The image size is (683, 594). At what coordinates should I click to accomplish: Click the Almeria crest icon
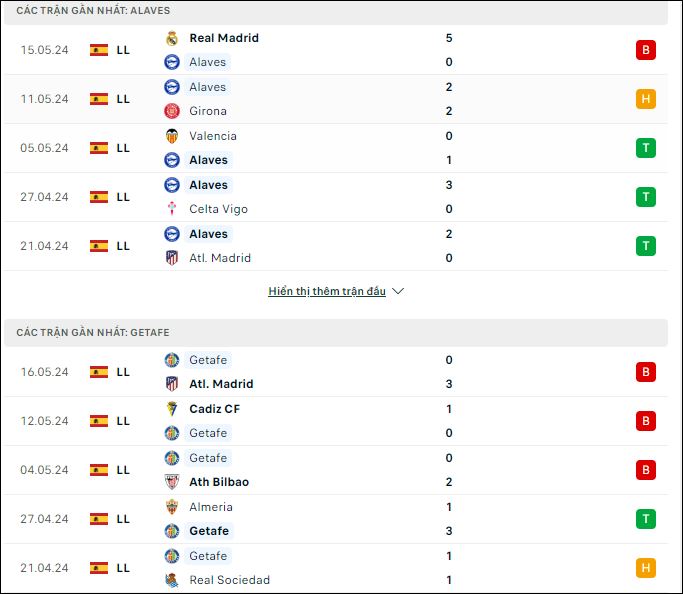pyautogui.click(x=172, y=507)
